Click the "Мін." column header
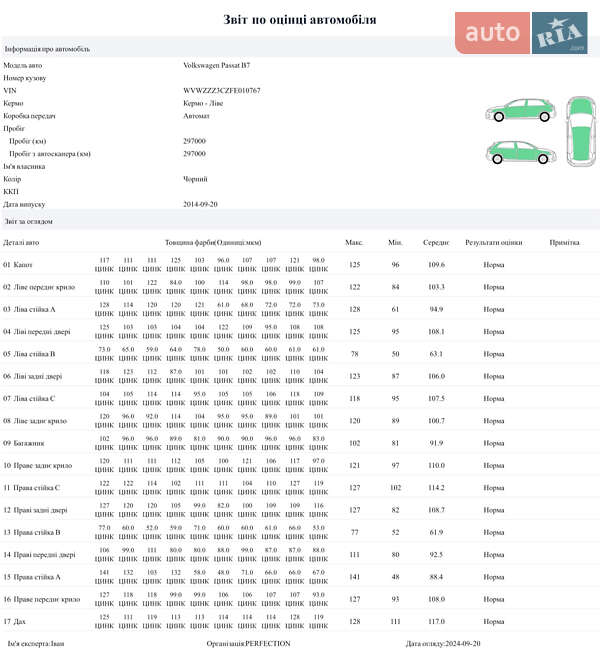Screen dimensions: 600x658 pos(395,243)
